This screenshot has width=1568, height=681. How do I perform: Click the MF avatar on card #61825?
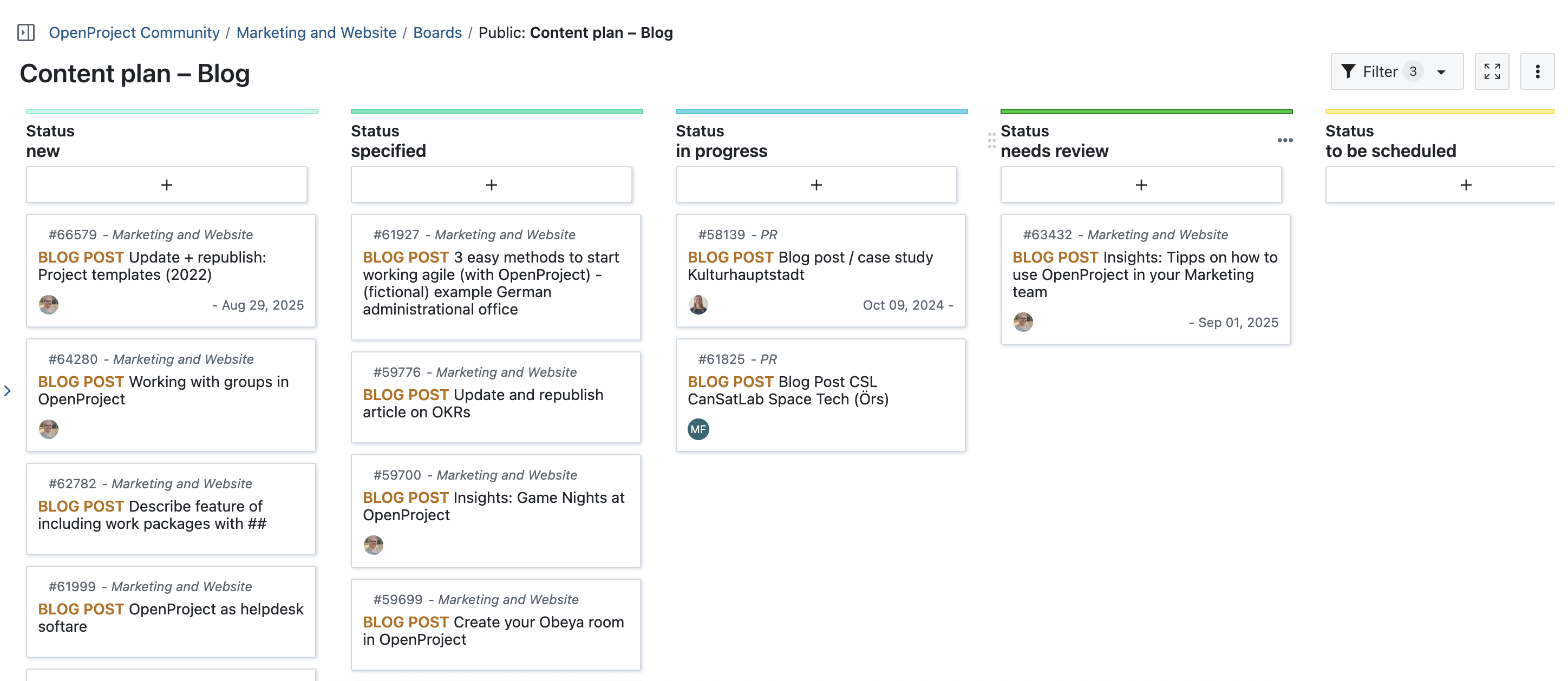tap(698, 429)
